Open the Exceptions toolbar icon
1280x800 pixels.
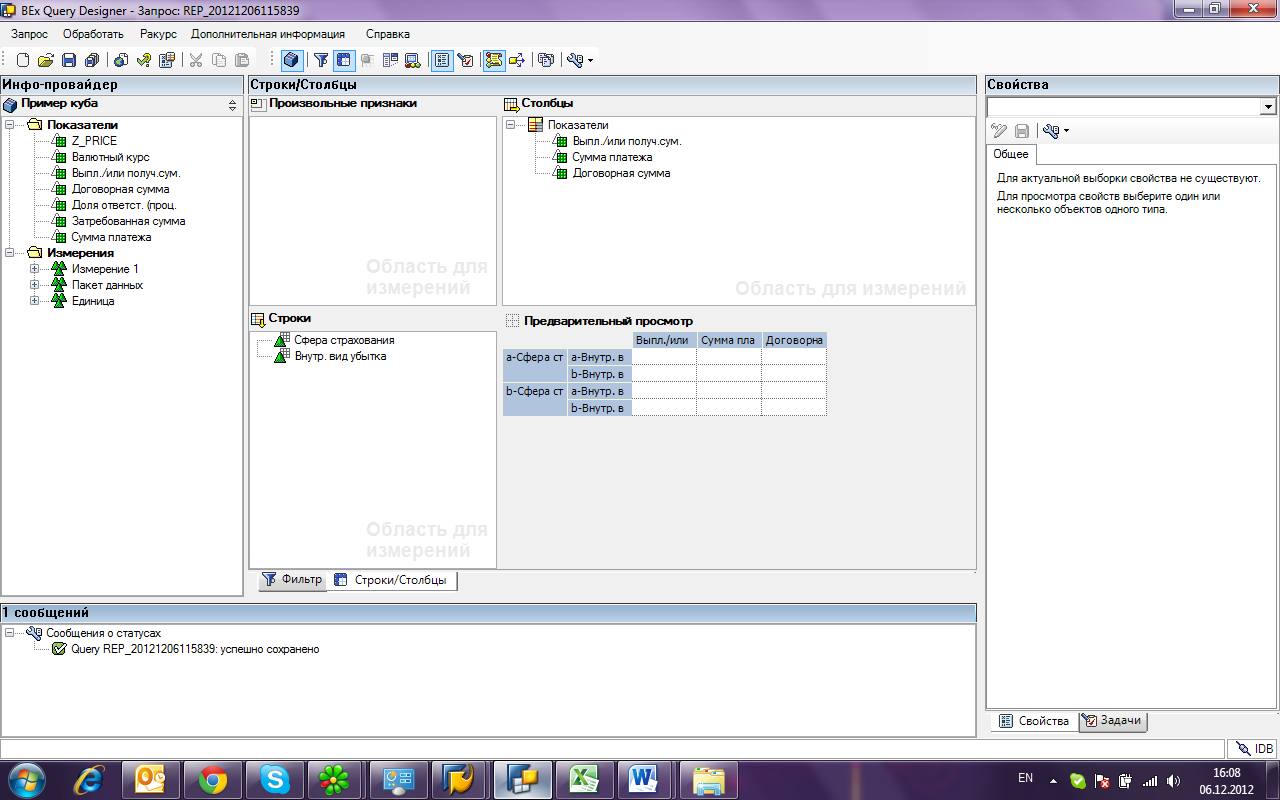[412, 60]
